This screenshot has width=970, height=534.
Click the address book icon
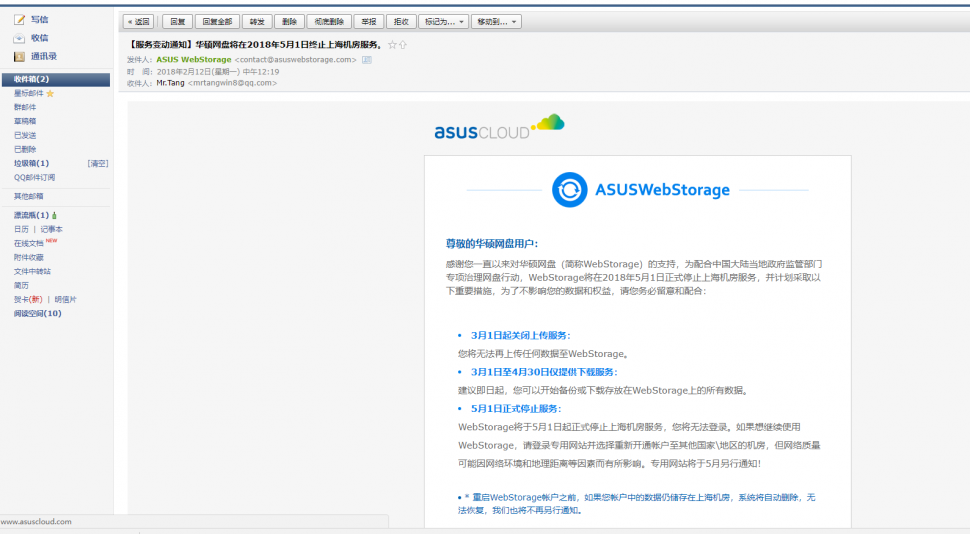click(x=20, y=56)
